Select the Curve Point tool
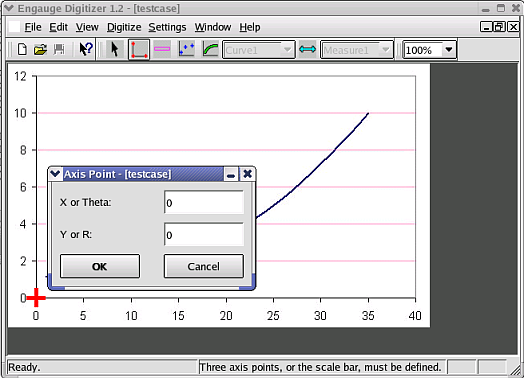This screenshot has width=524, height=378. 186,49
